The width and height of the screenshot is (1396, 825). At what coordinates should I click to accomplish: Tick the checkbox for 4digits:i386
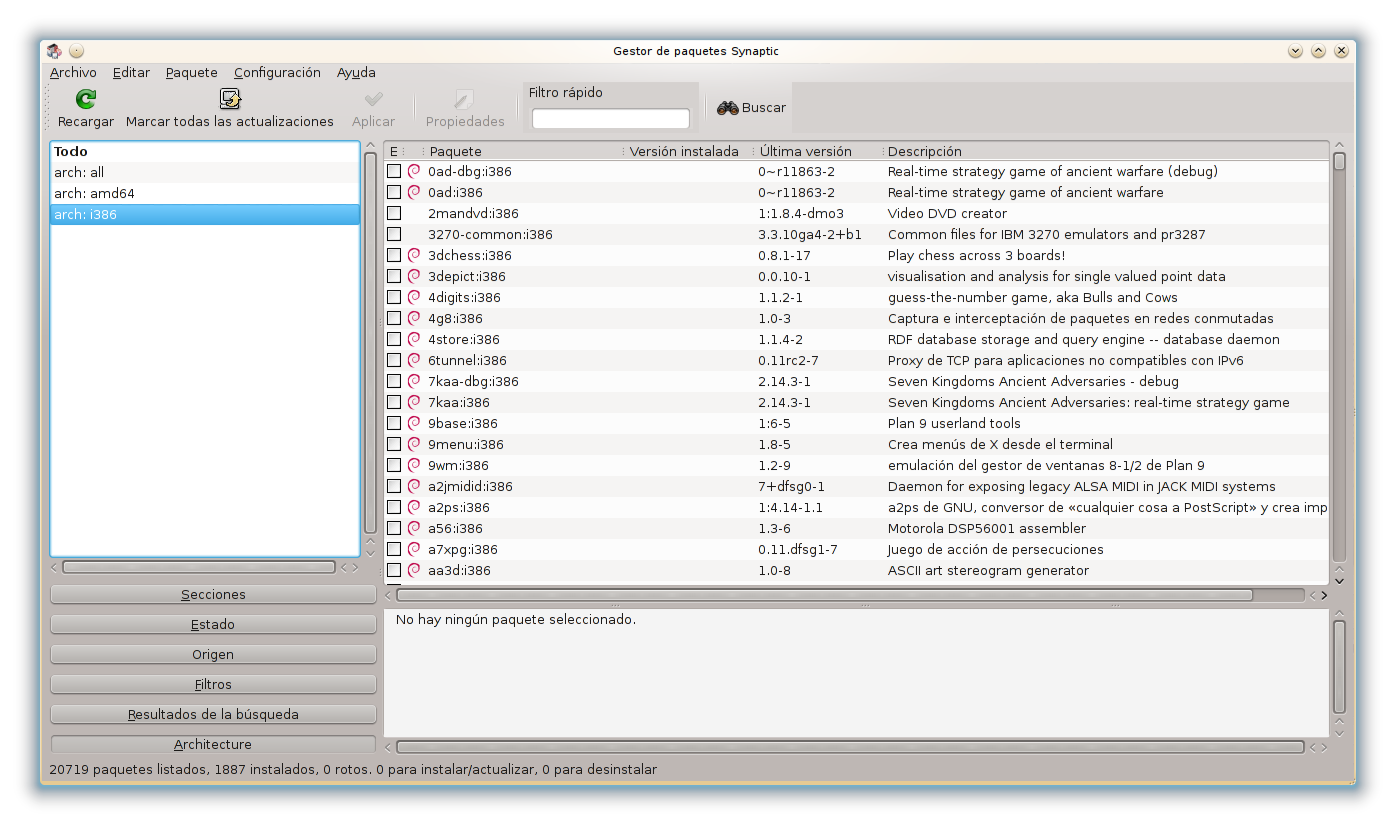coord(394,297)
